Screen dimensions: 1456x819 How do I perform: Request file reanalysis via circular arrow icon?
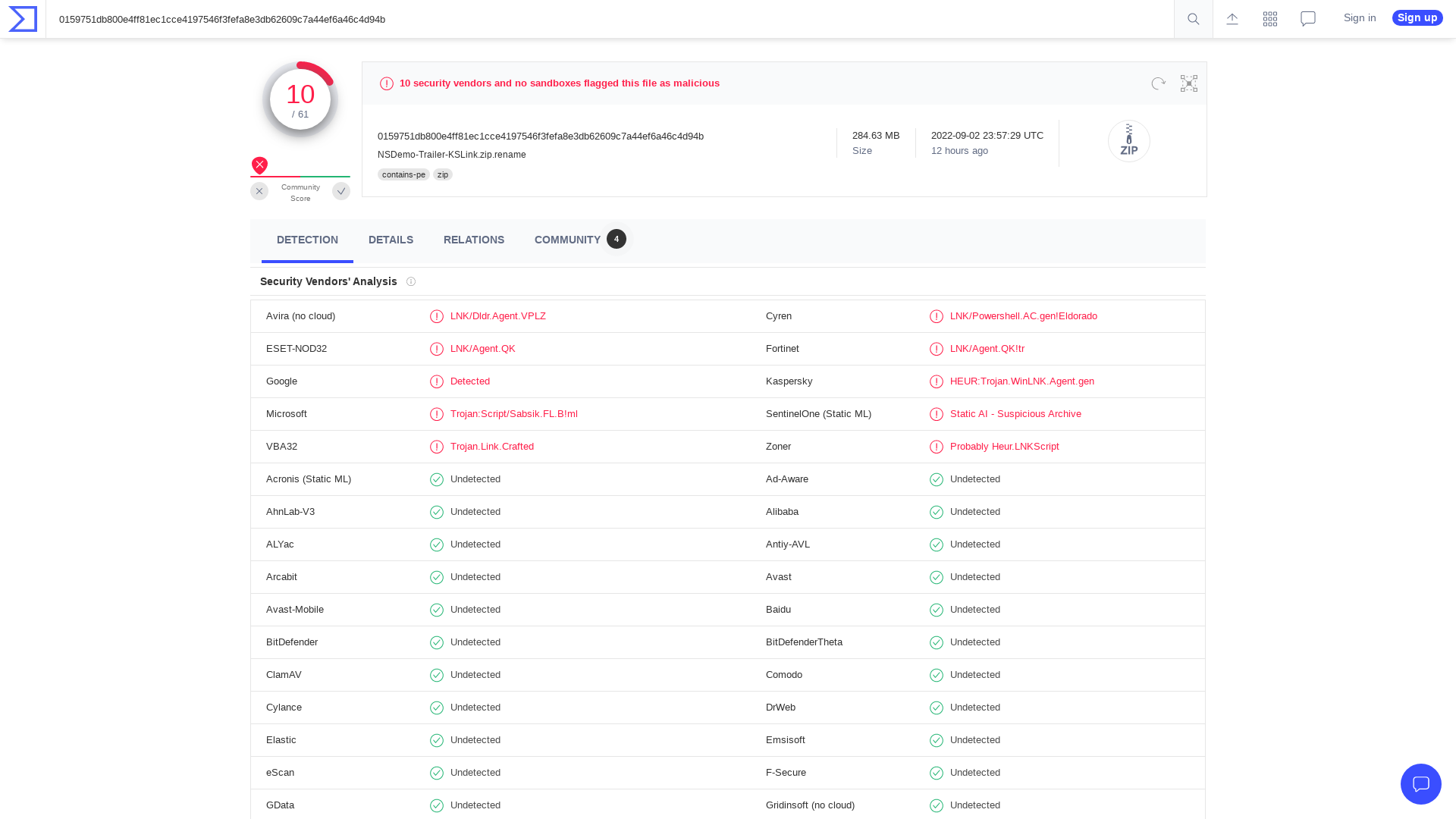tap(1158, 83)
